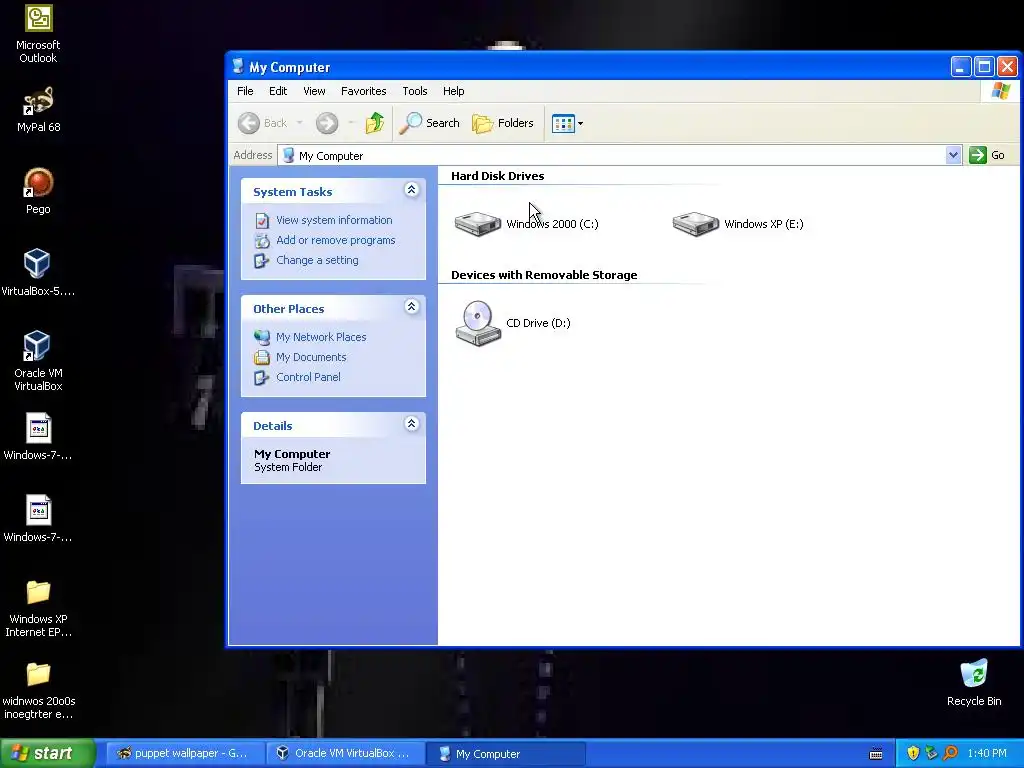Open My Network Places link

pos(321,337)
